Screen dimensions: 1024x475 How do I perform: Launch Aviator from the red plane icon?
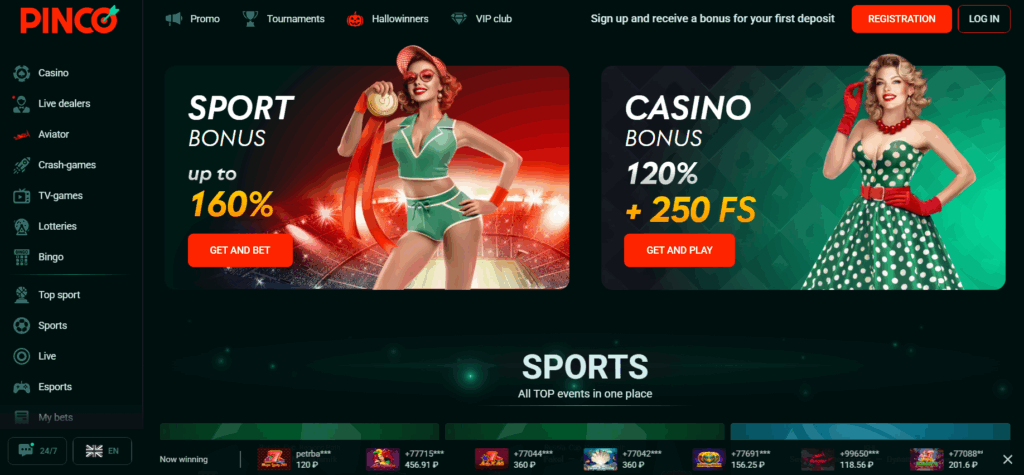click(22, 135)
